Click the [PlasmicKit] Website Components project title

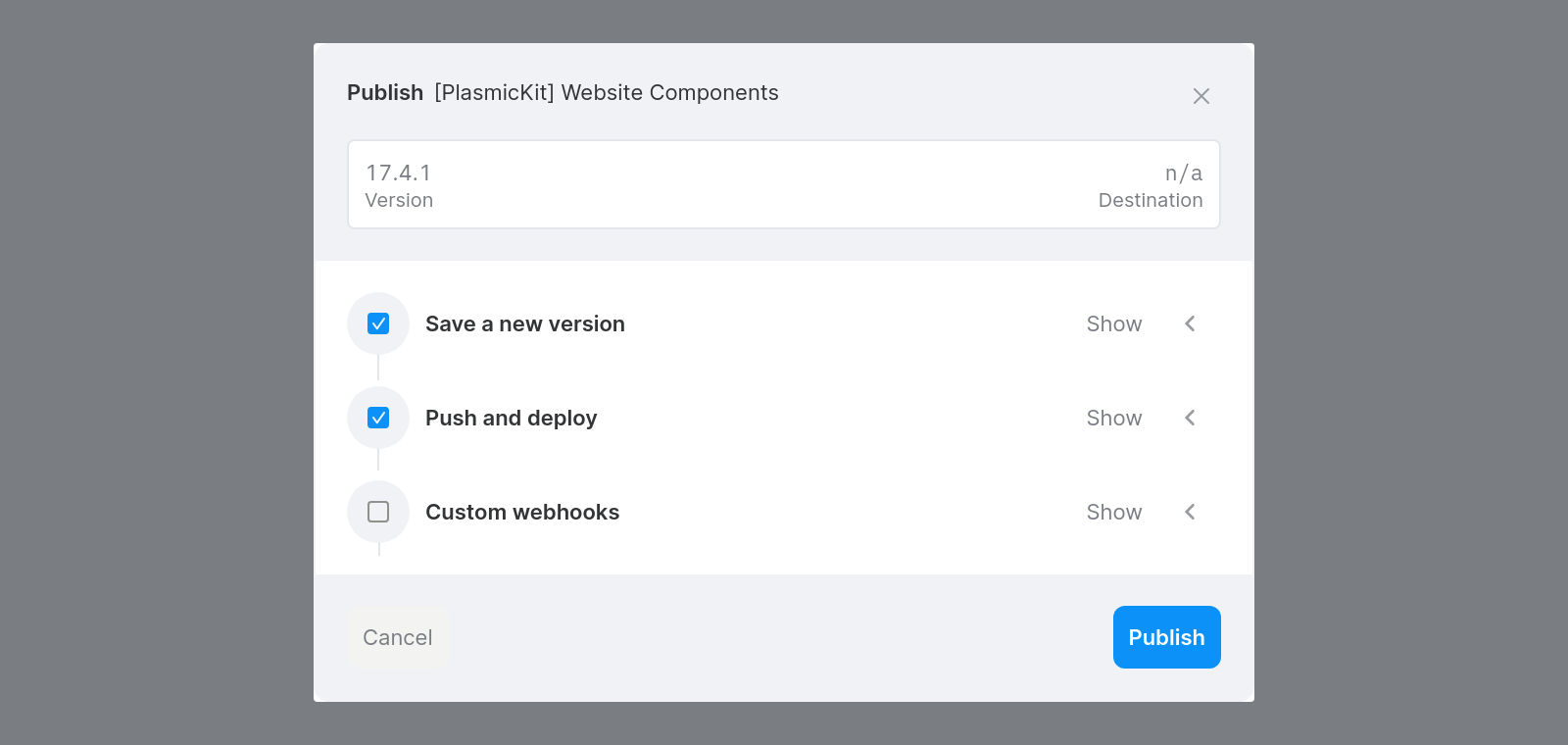pos(607,92)
